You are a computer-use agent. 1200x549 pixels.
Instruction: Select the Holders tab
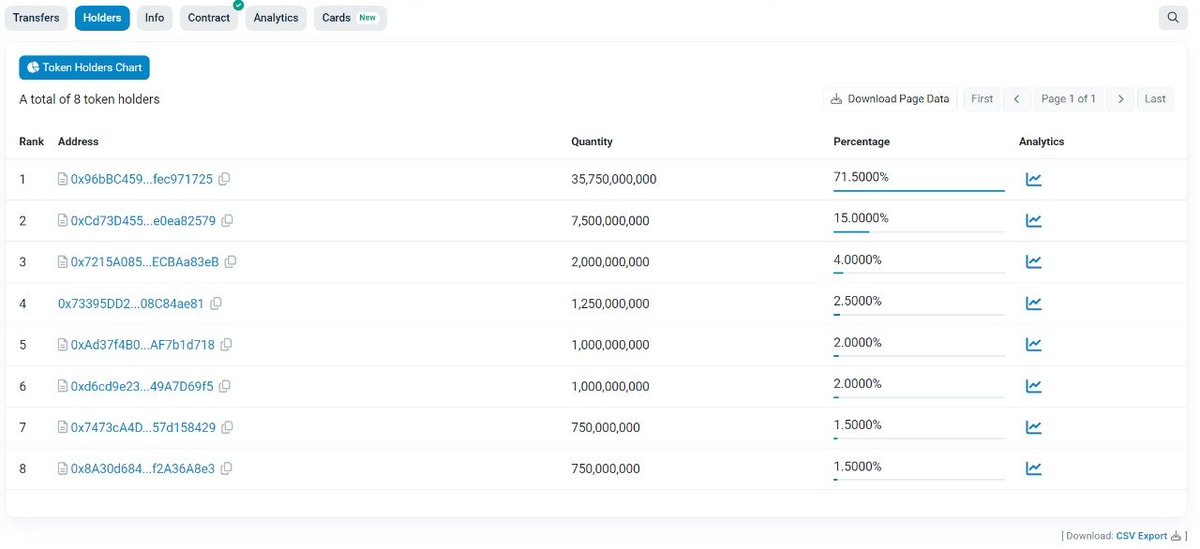pos(102,18)
